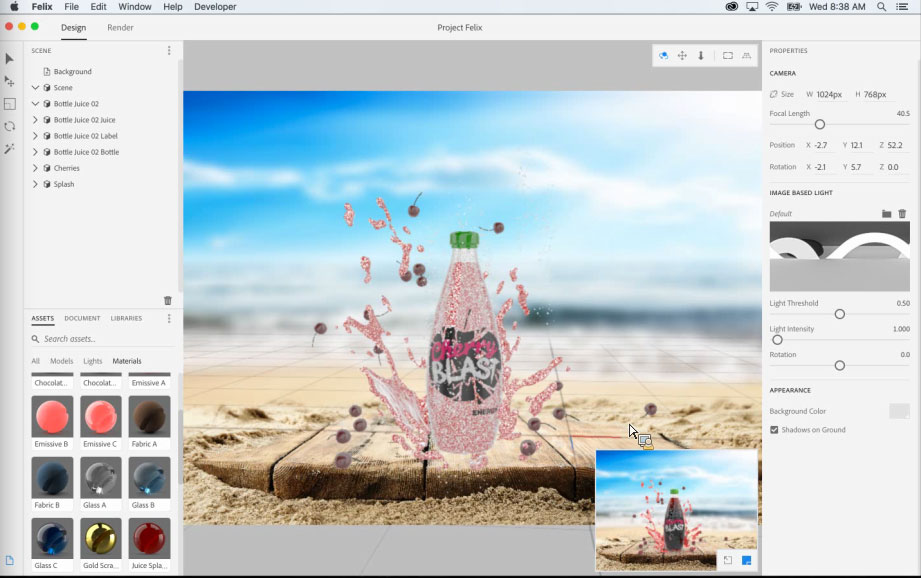Open the Assets panel options menu
This screenshot has width=921, height=578.
(x=169, y=318)
